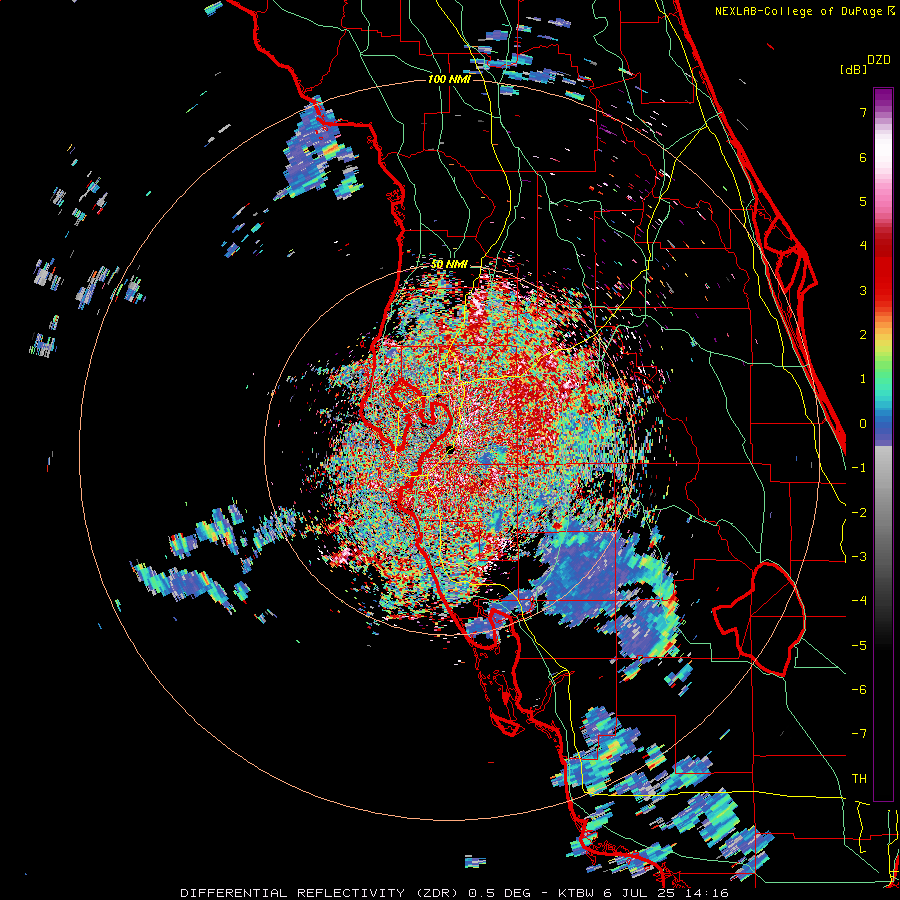Click the 2 value on color scale
The image size is (900, 900).
point(863,335)
